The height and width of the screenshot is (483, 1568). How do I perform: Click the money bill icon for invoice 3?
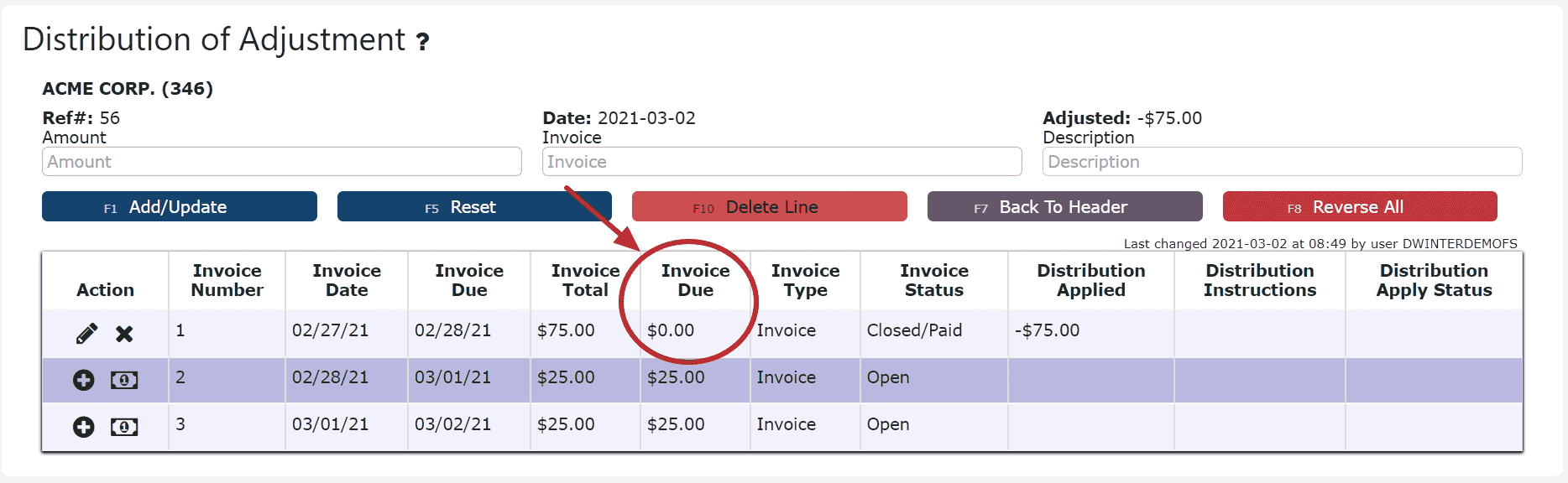click(x=124, y=427)
